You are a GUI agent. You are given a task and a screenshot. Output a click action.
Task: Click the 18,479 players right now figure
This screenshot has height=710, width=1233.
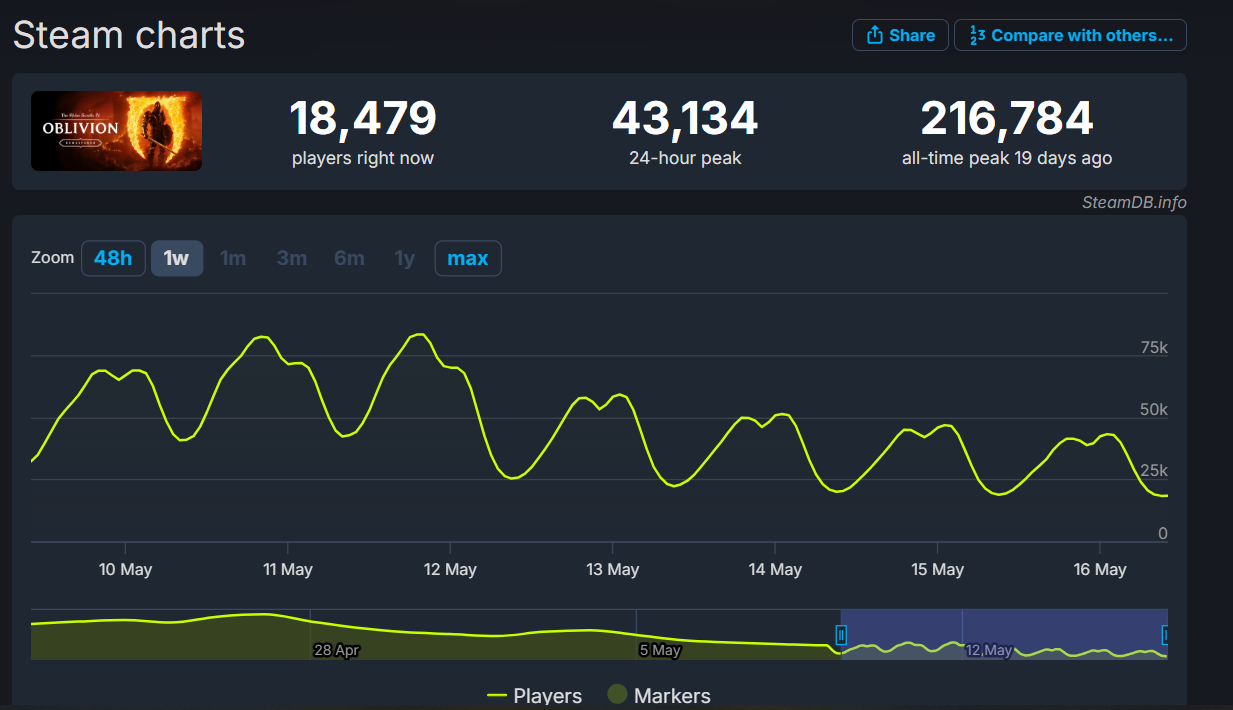tap(363, 119)
